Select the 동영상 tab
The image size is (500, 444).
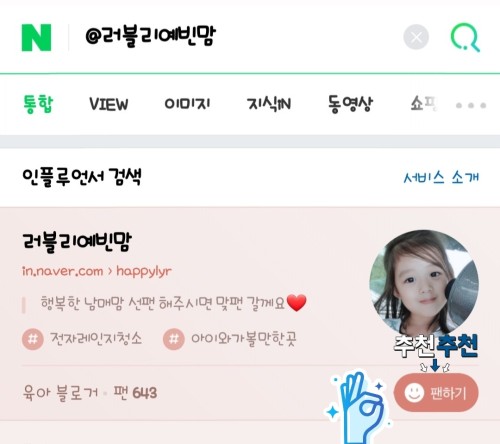tap(350, 104)
